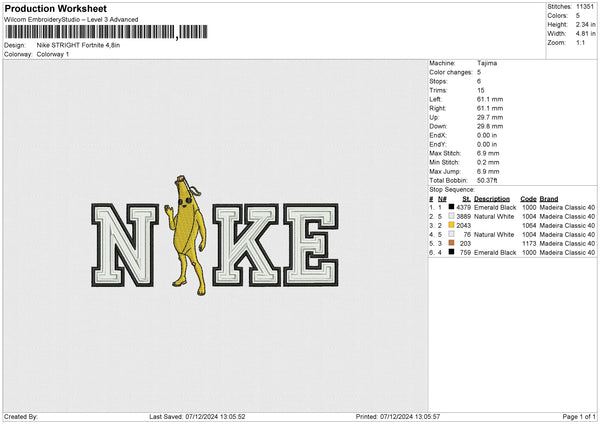This screenshot has width=600, height=424.
Task: Click the Down value '29.8 mm'
Action: coord(490,126)
